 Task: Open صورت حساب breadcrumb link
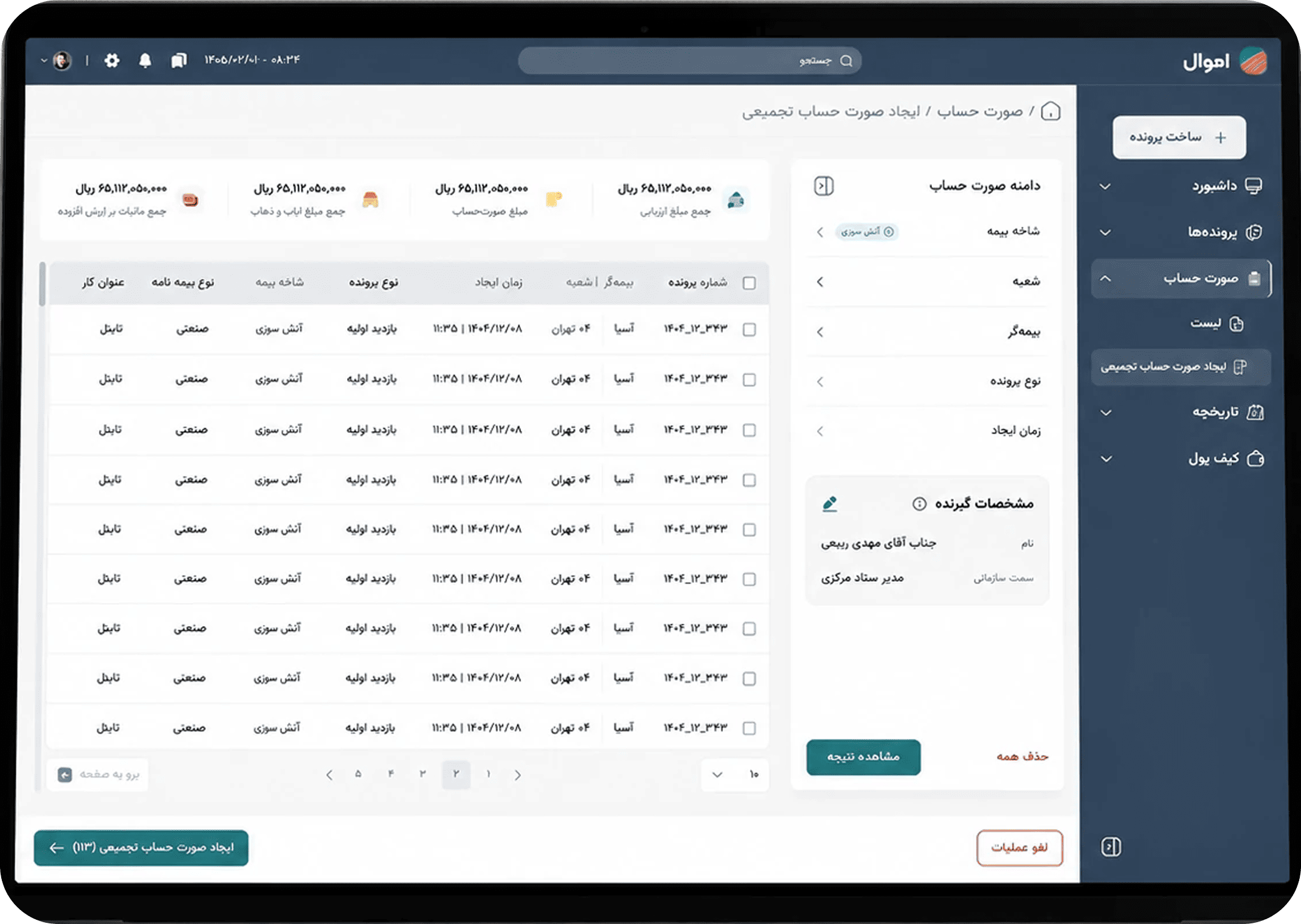click(979, 112)
